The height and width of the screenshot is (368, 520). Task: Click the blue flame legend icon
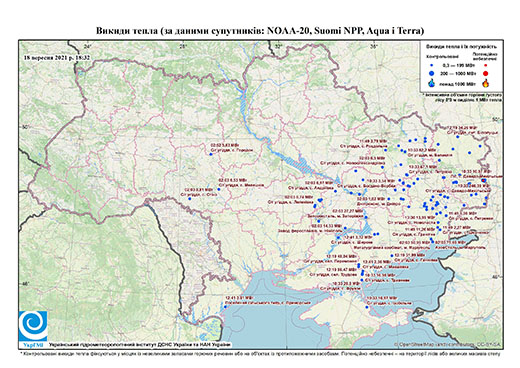(x=432, y=83)
